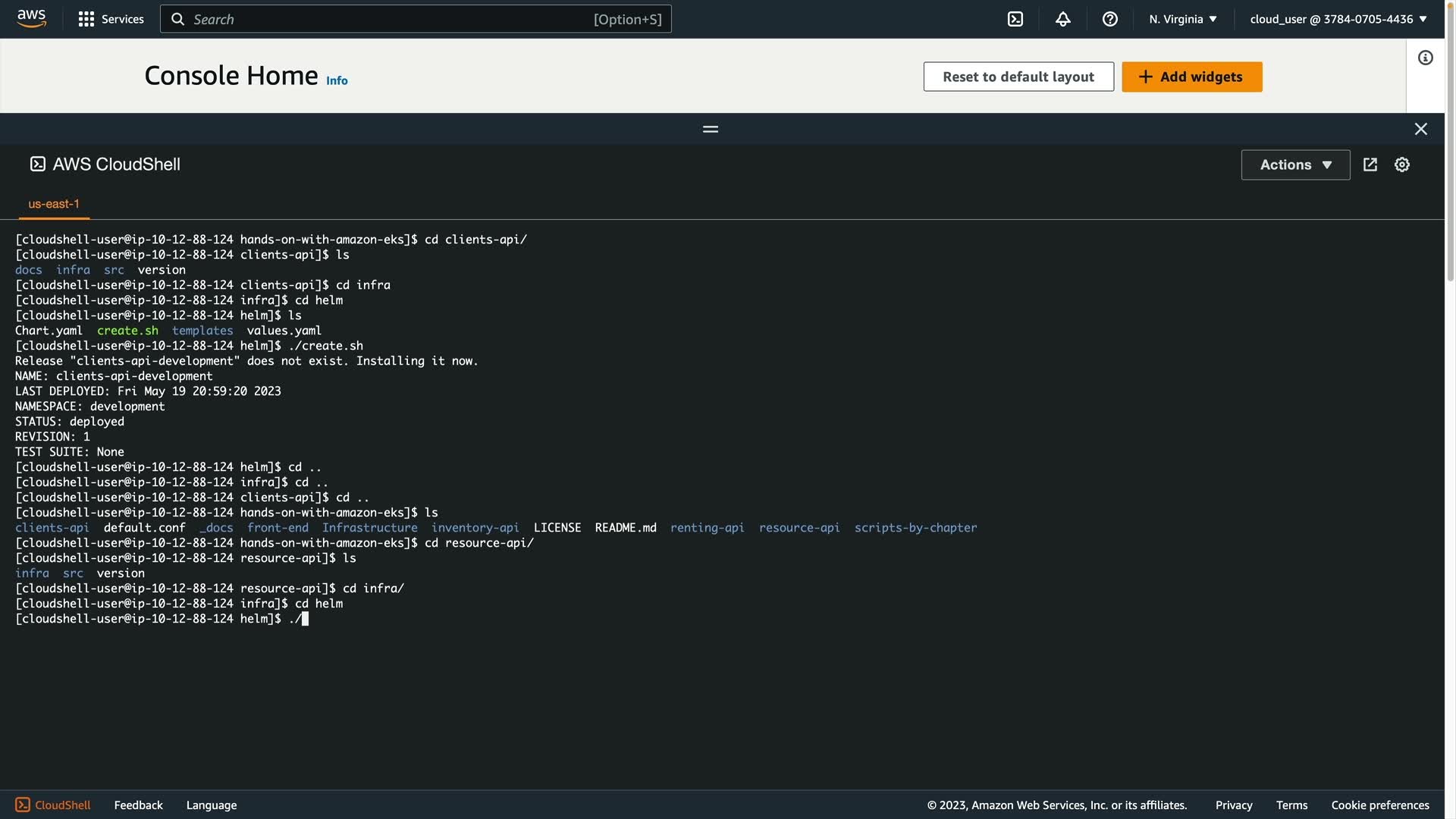The height and width of the screenshot is (819, 1456).
Task: Expand the cloud_user account menu
Action: [x=1338, y=19]
